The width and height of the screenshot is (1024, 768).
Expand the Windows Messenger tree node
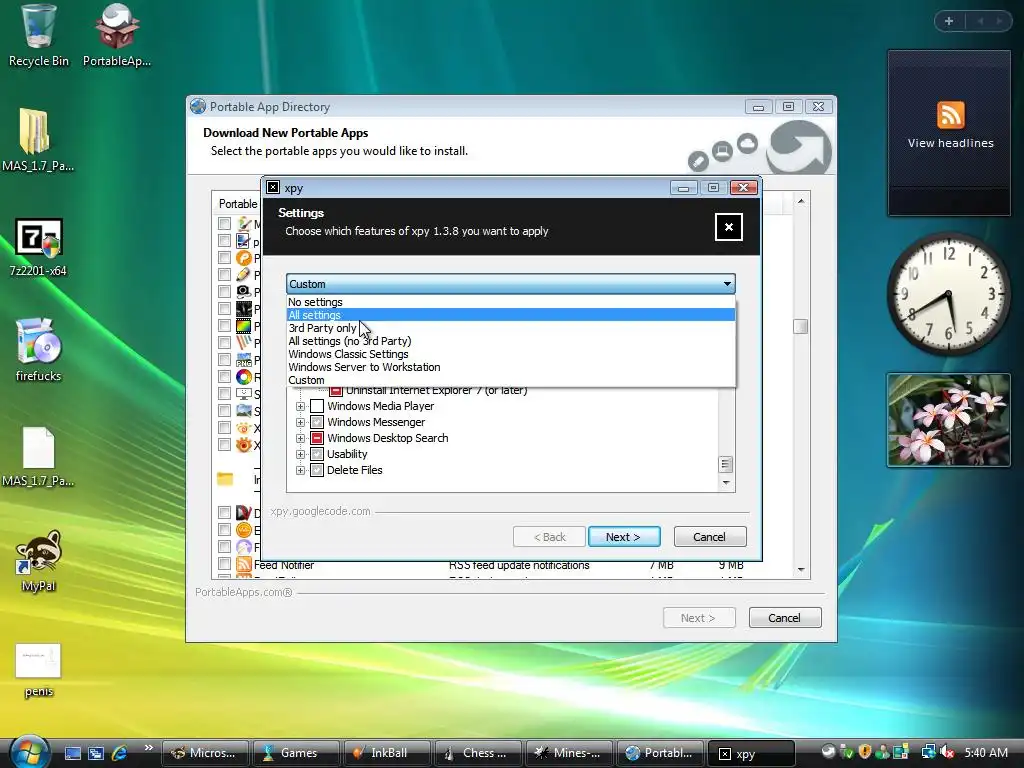pos(300,423)
